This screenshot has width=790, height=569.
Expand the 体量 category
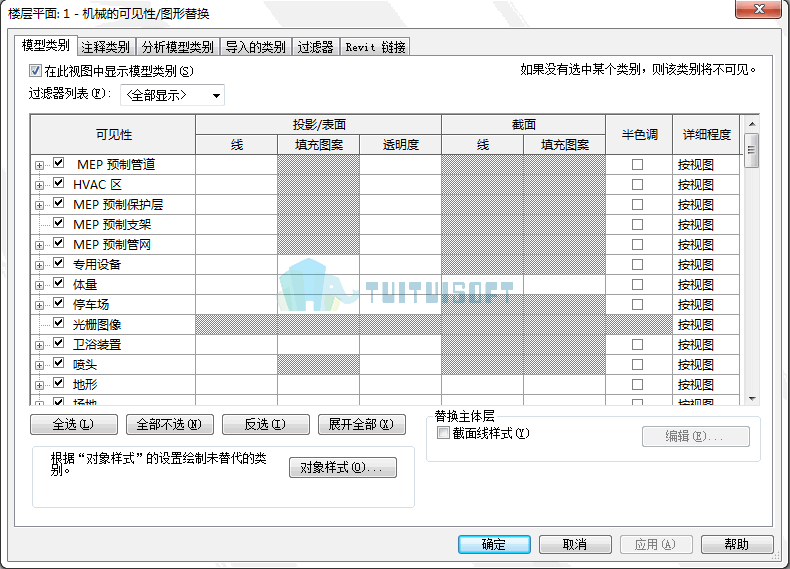(x=39, y=285)
